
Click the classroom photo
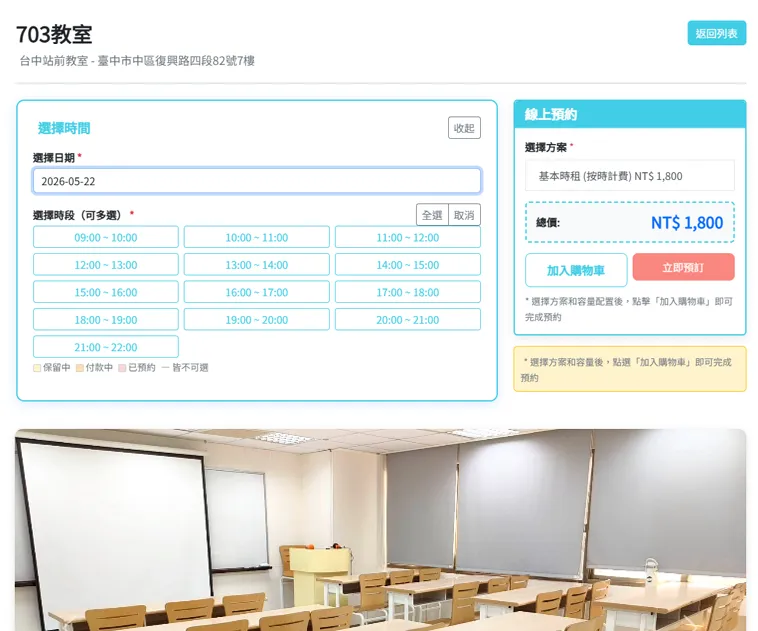pyautogui.click(x=380, y=529)
